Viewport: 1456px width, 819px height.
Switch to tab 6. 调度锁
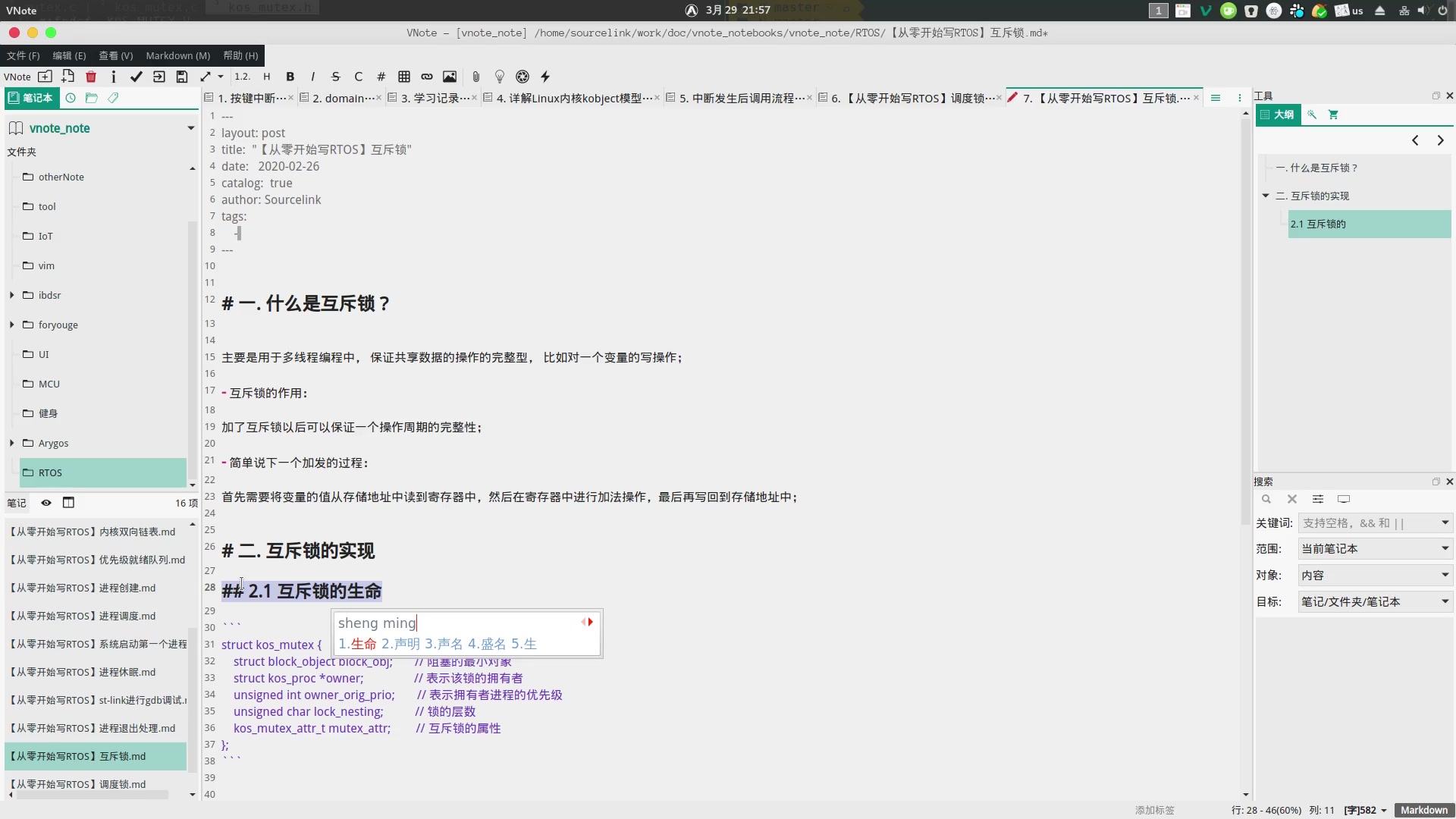910,98
